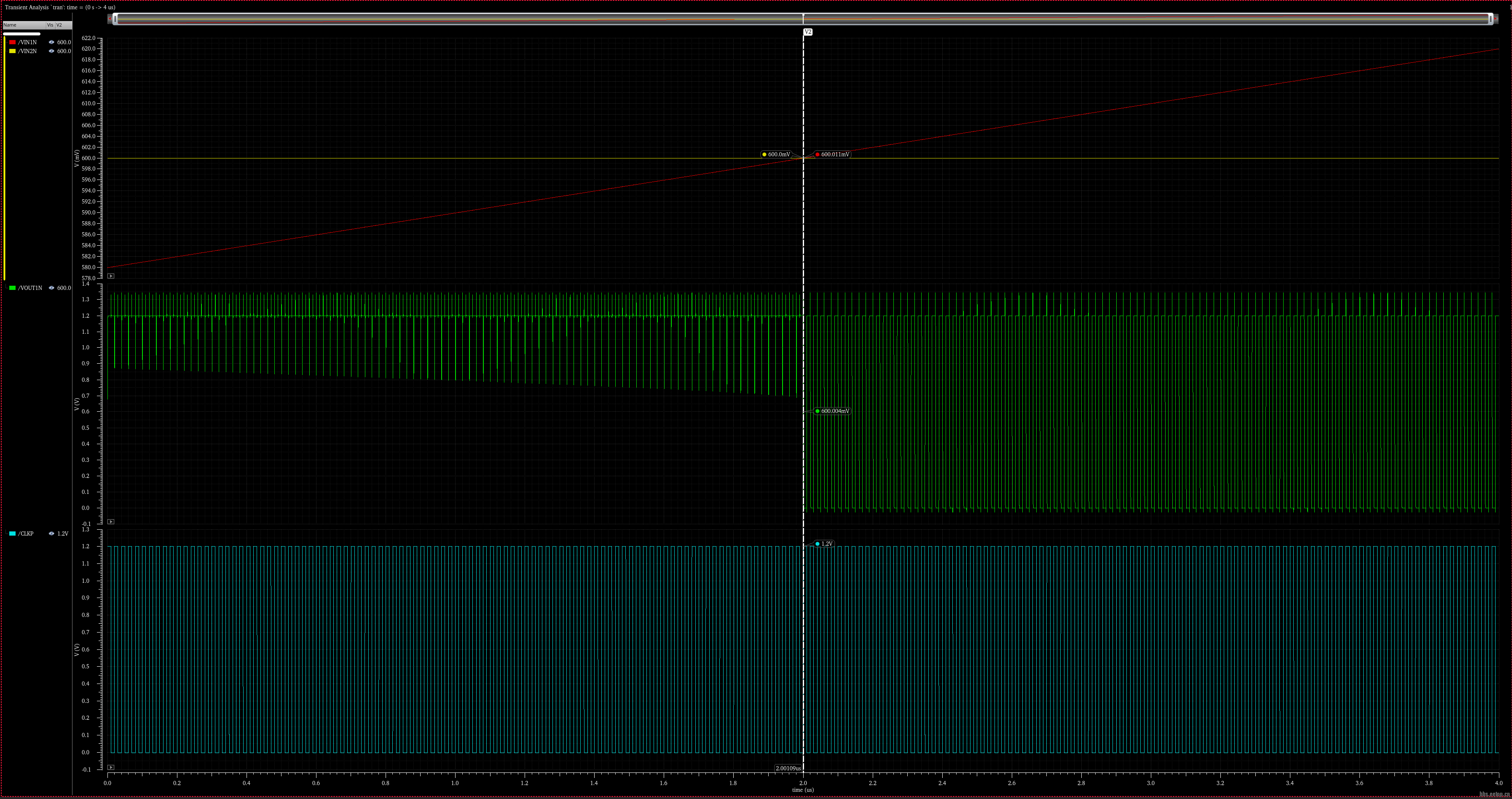Click the /CLKP marker value 1.2V in legend

pyautogui.click(x=63, y=534)
